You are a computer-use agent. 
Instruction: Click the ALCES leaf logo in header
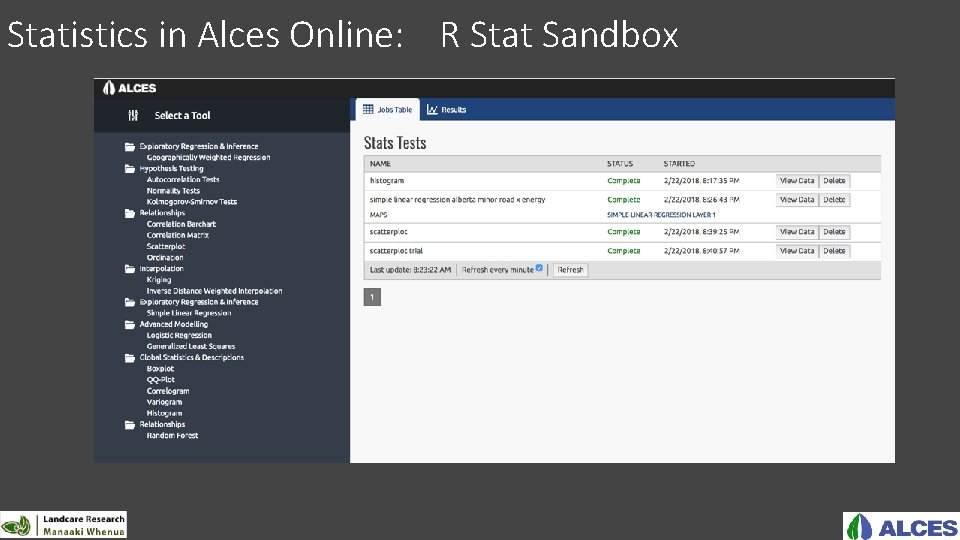[x=109, y=88]
